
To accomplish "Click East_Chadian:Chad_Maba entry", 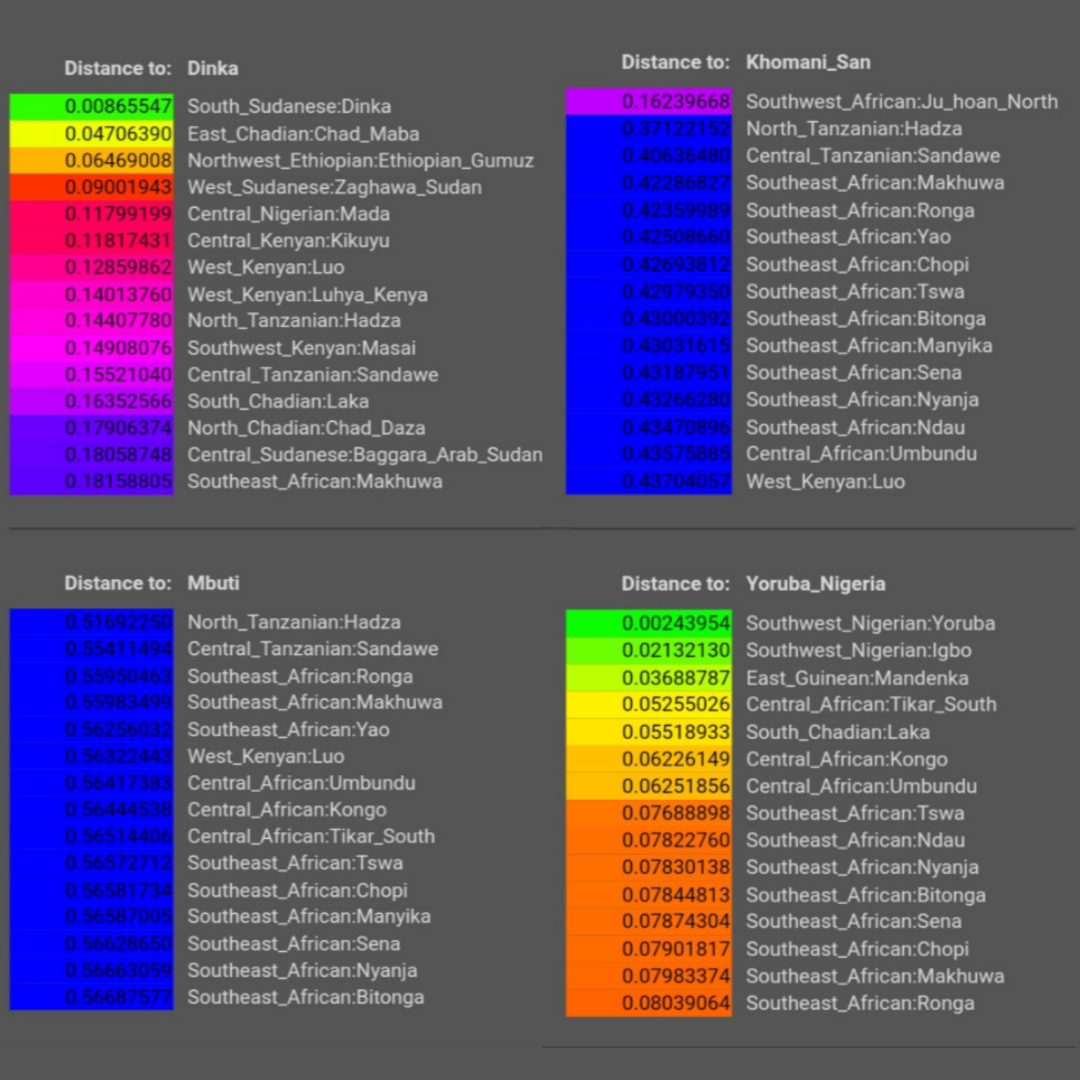I will coord(303,133).
